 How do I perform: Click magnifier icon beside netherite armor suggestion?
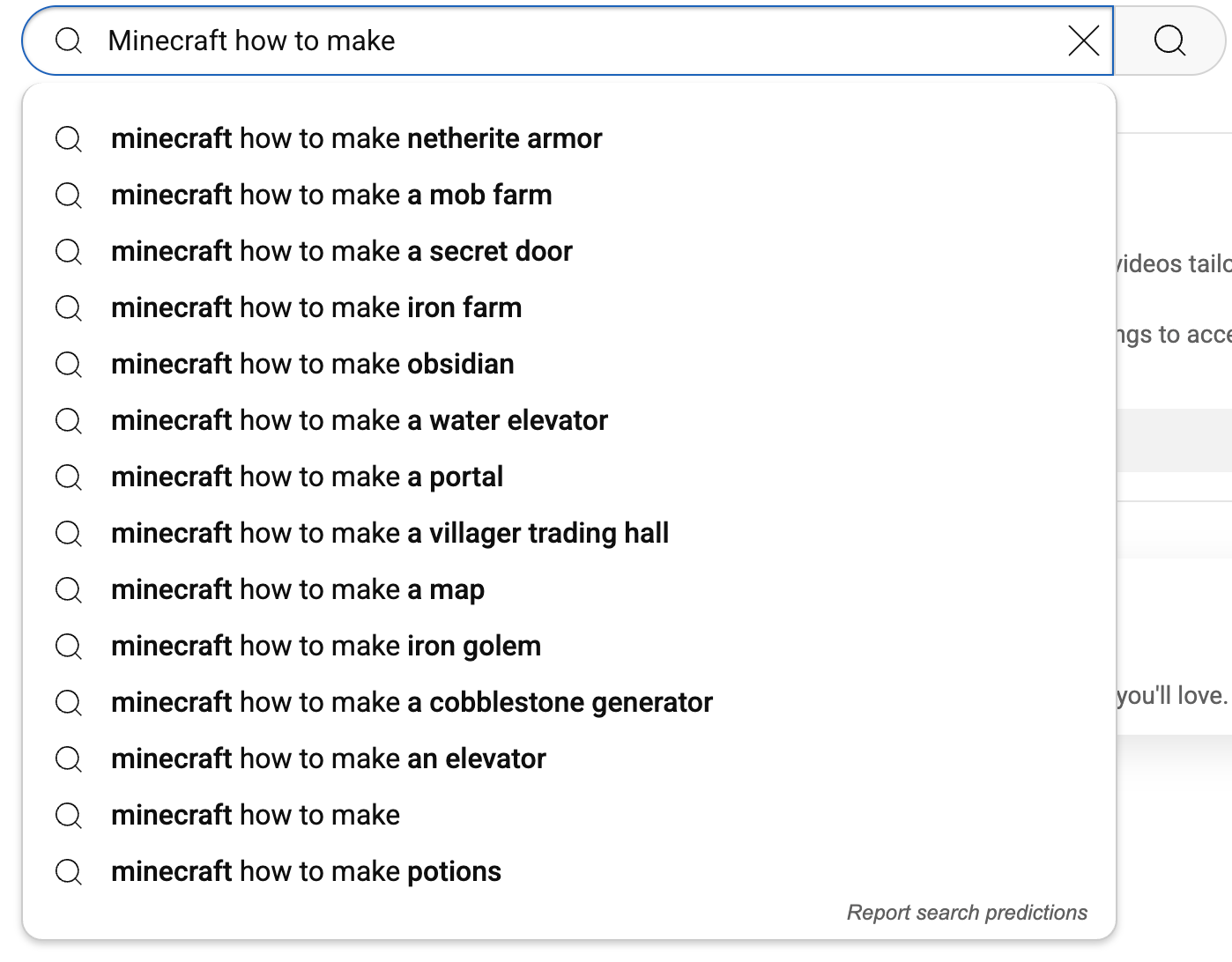[x=69, y=139]
